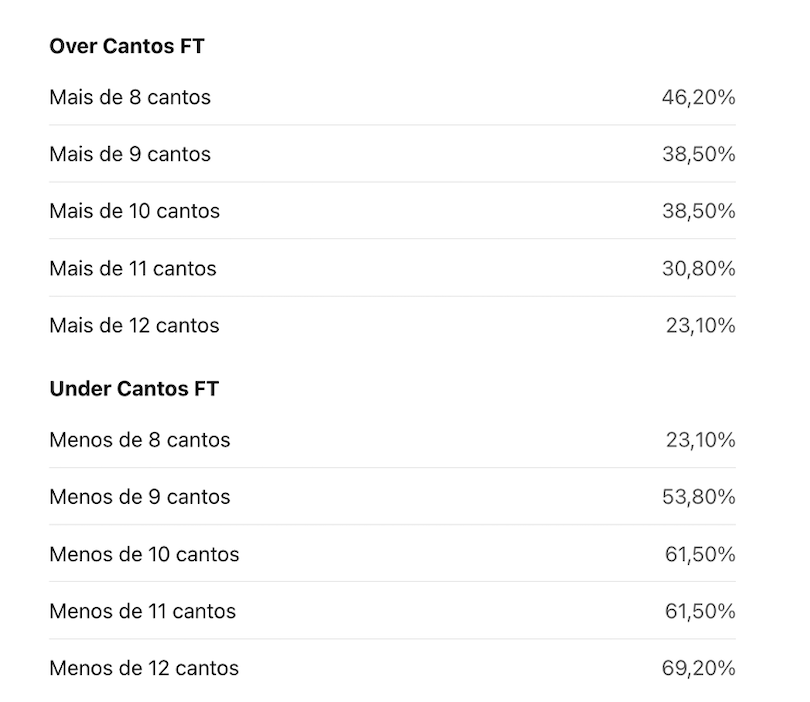Click the Mais de 10 cantos label
The height and width of the screenshot is (702, 810).
point(135,211)
